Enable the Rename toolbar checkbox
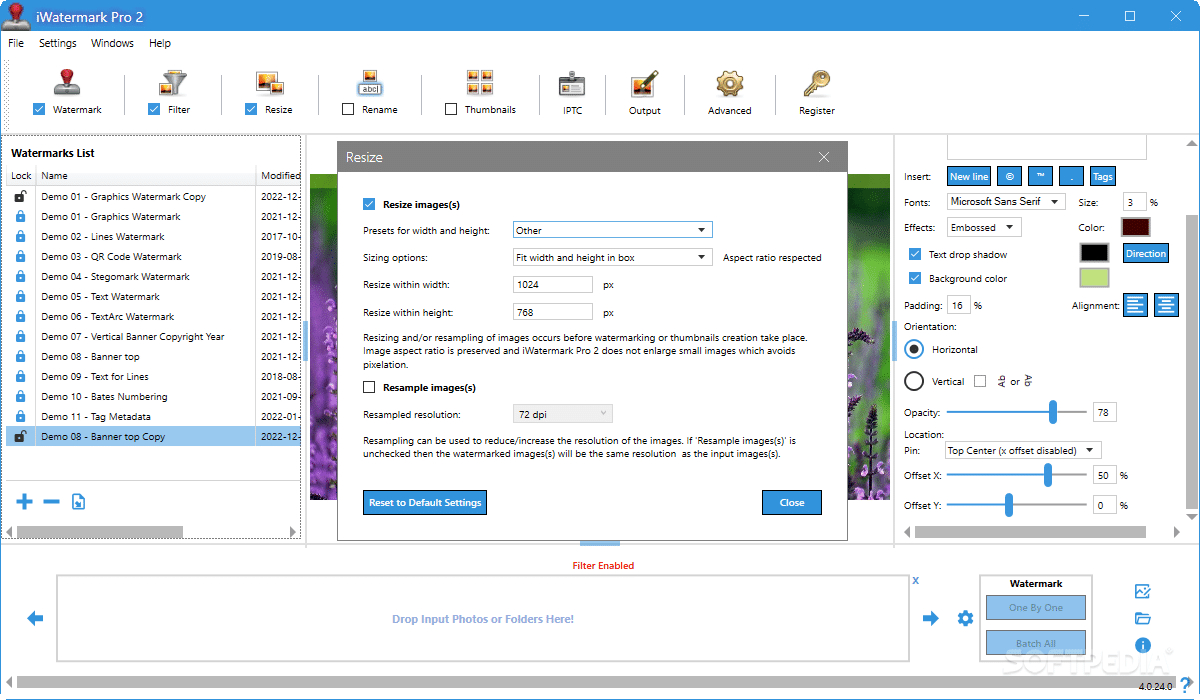Image resolution: width=1200 pixels, height=700 pixels. (x=348, y=109)
